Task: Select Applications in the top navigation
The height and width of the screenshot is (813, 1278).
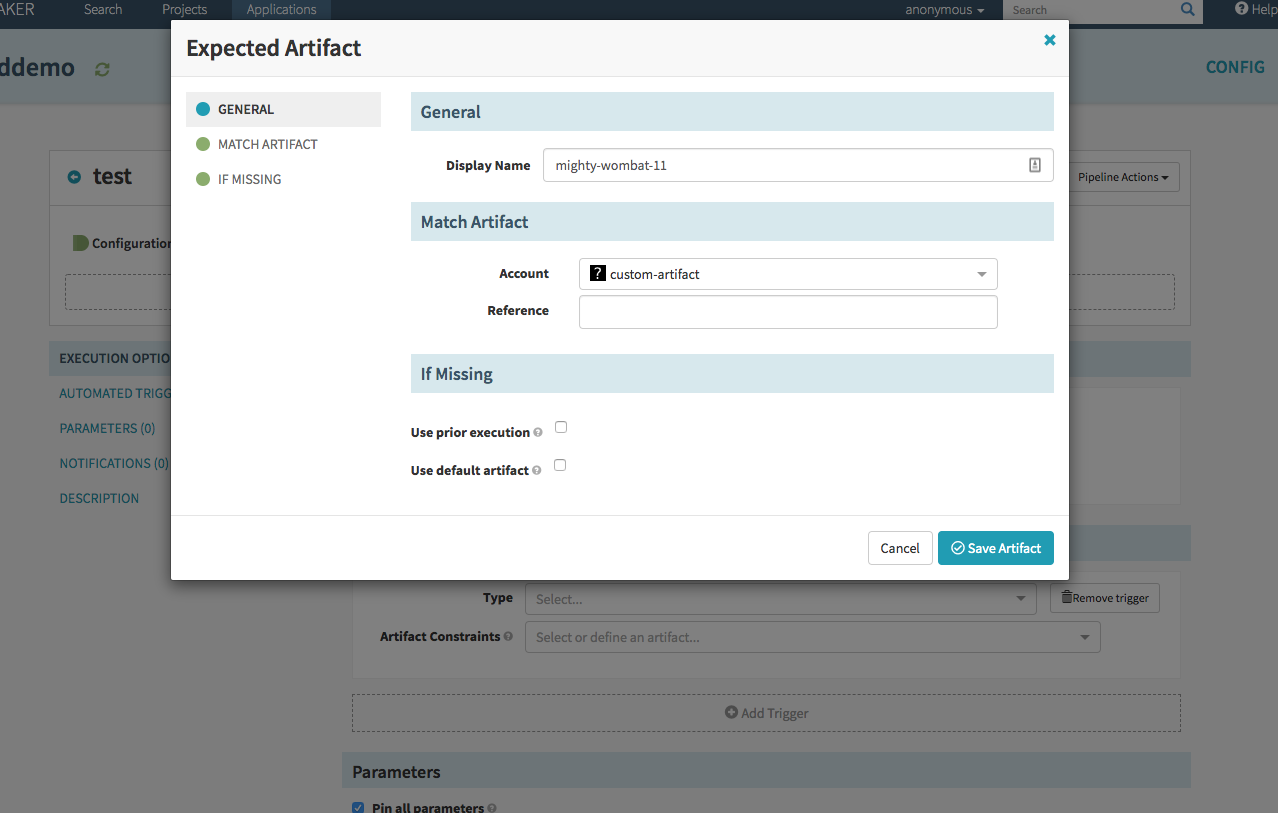Action: [281, 10]
